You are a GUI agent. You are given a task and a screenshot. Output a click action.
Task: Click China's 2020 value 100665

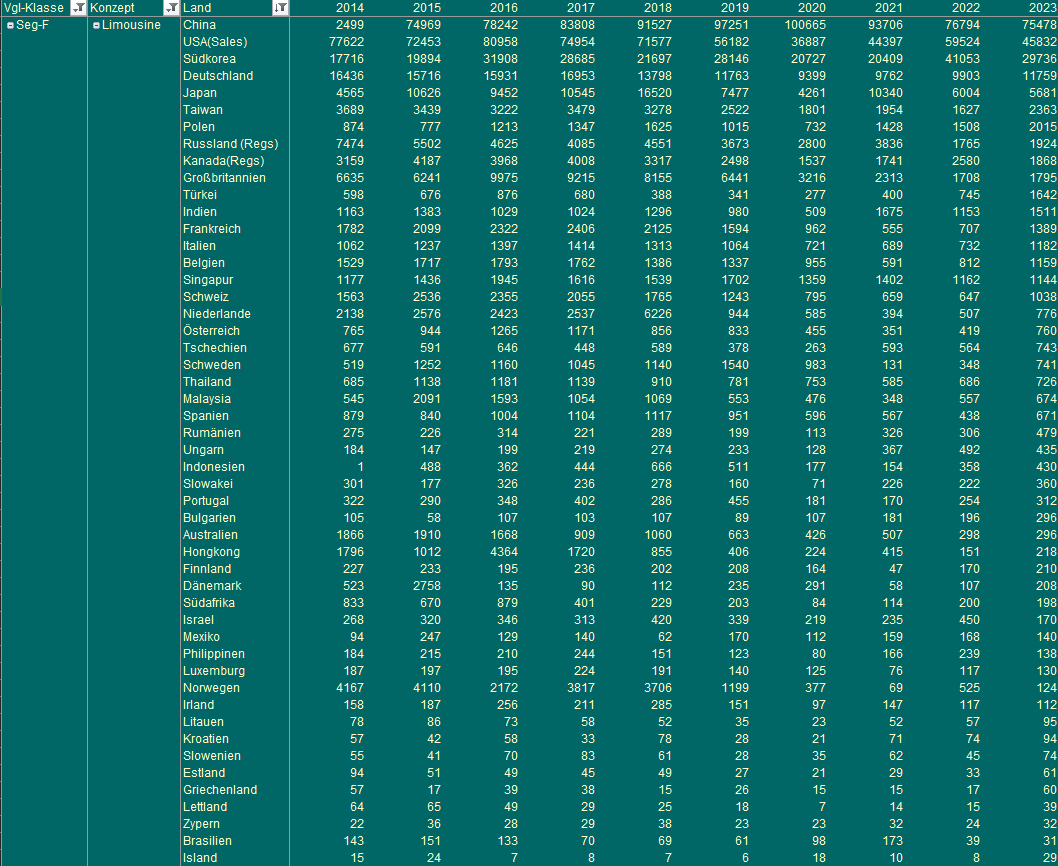point(805,25)
